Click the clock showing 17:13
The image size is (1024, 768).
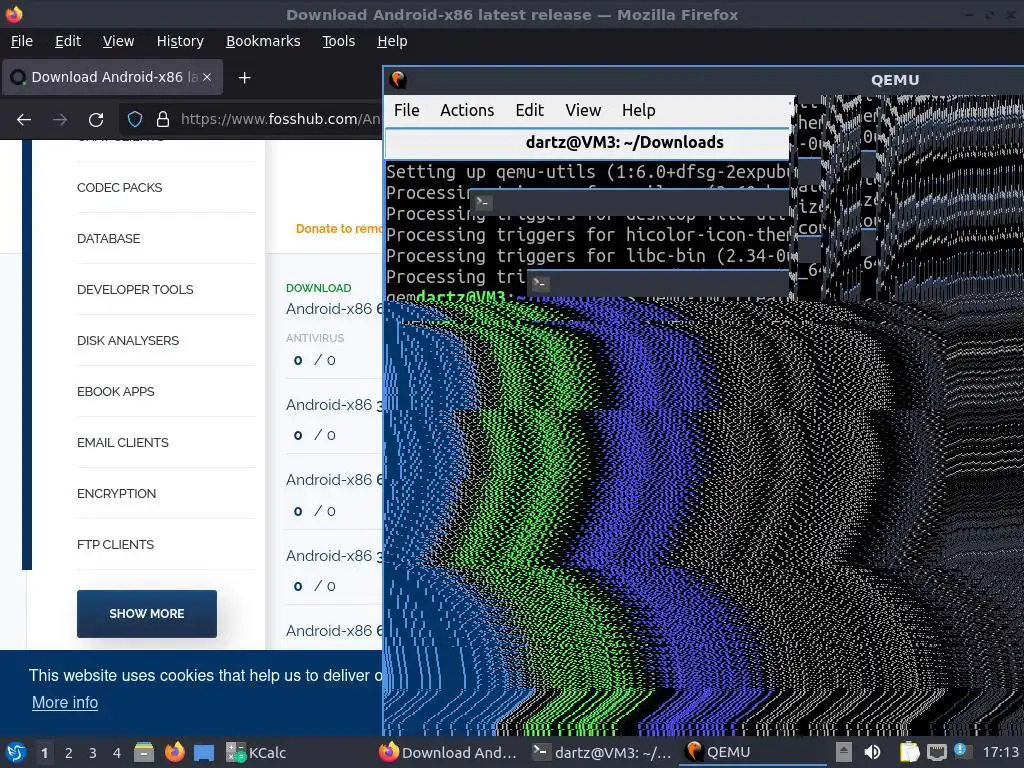pyautogui.click(x=1000, y=752)
